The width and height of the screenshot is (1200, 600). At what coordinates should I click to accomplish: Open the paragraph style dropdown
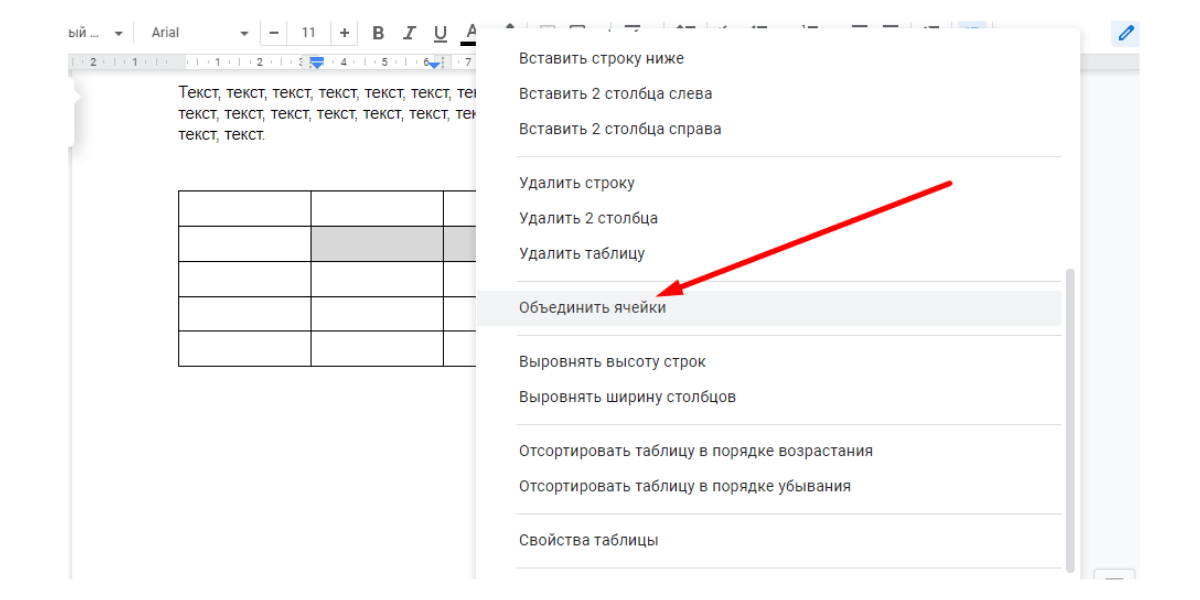pyautogui.click(x=95, y=33)
